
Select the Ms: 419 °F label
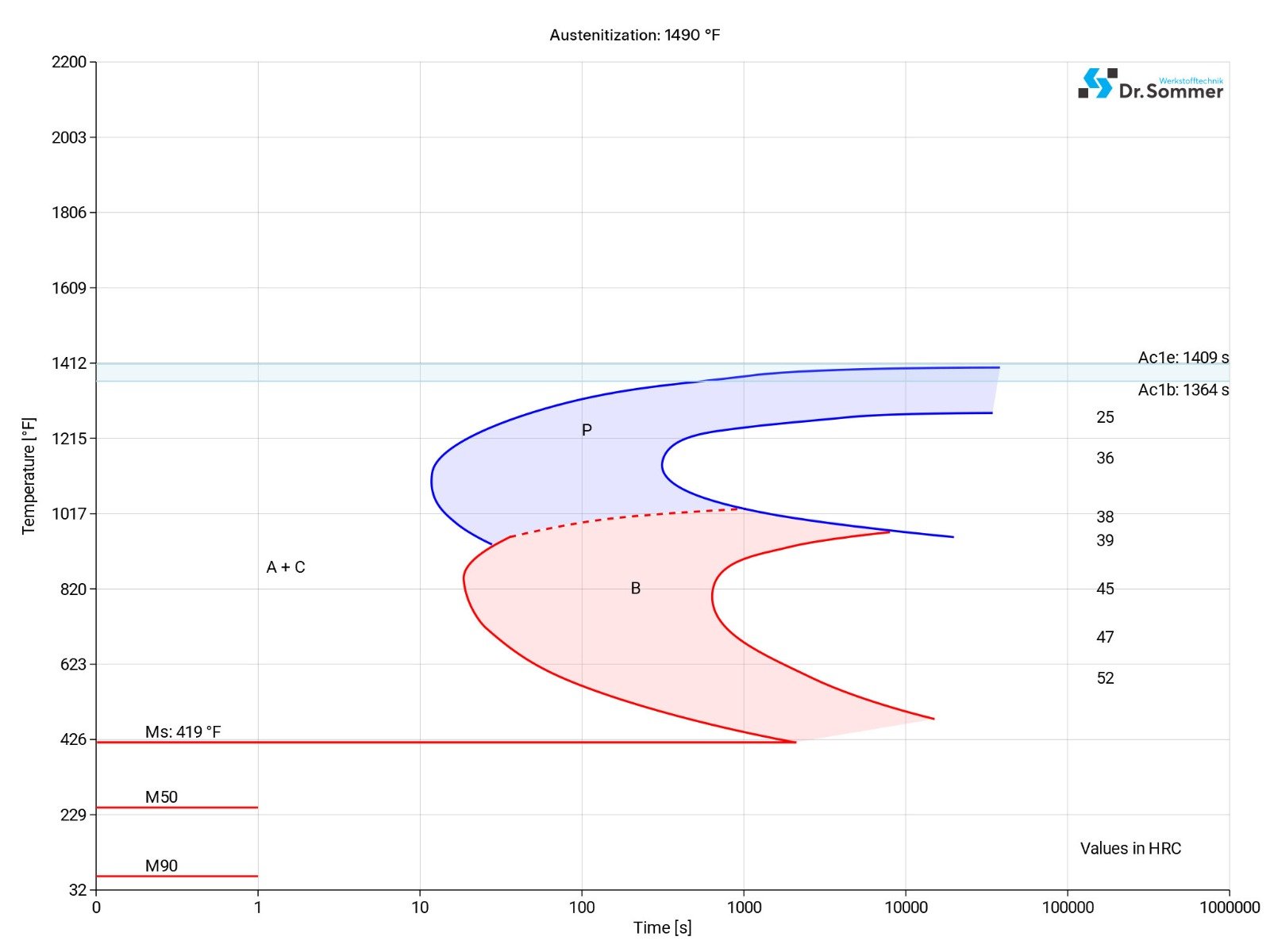click(x=183, y=731)
